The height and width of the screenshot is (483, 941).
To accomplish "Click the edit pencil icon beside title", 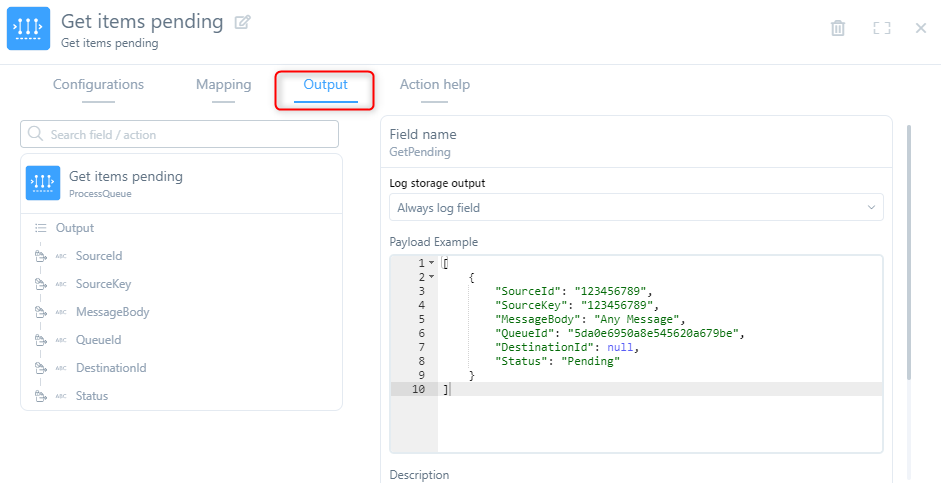I will click(x=242, y=22).
